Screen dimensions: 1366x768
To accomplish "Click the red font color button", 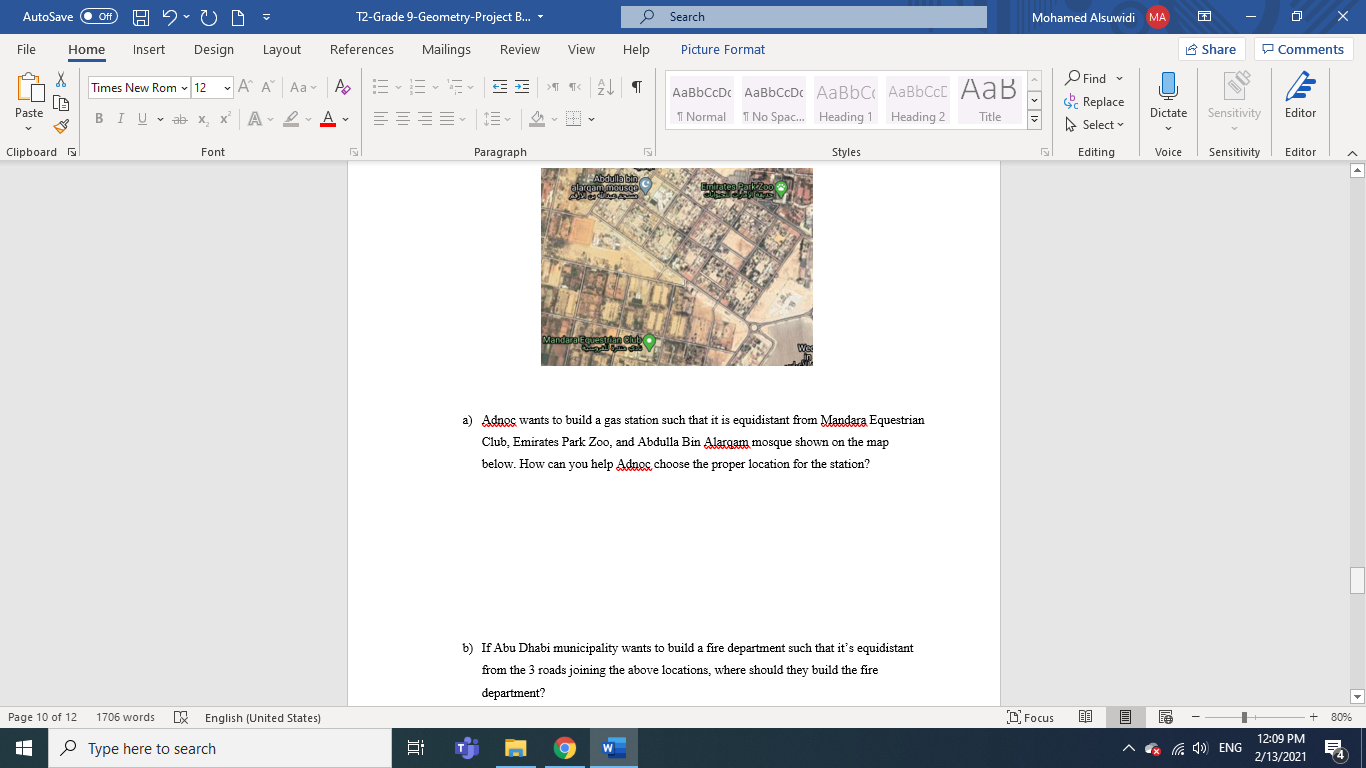I will (328, 119).
